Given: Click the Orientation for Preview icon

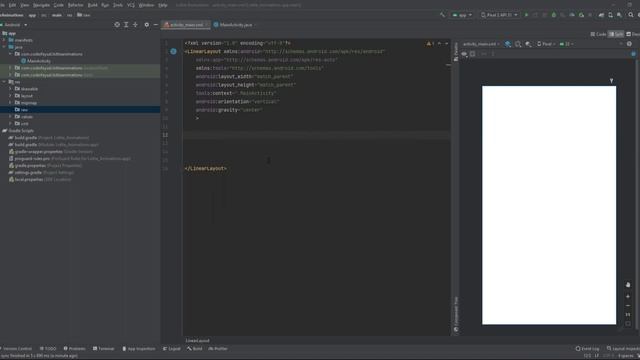Looking at the screenshot, I should click(518, 44).
